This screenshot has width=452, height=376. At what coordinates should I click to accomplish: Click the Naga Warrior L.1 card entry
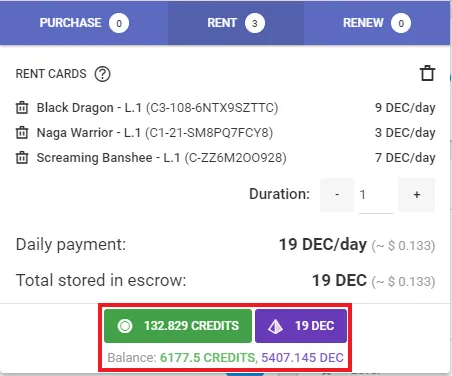click(155, 133)
